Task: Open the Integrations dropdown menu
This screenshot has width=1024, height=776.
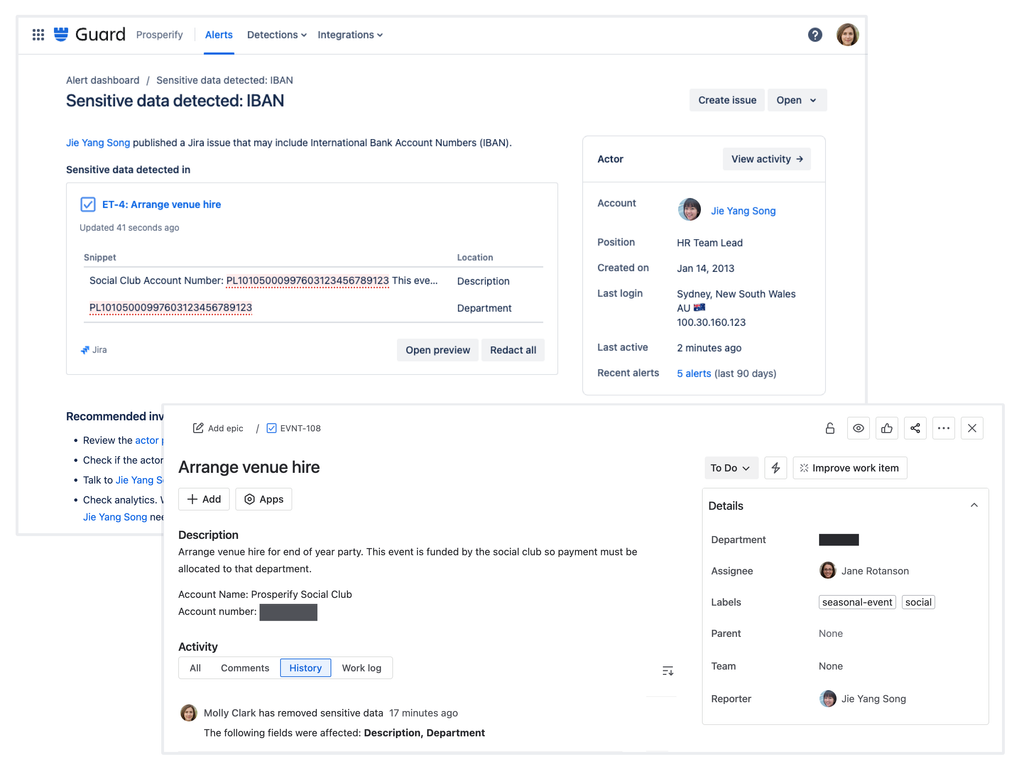Action: (x=350, y=35)
